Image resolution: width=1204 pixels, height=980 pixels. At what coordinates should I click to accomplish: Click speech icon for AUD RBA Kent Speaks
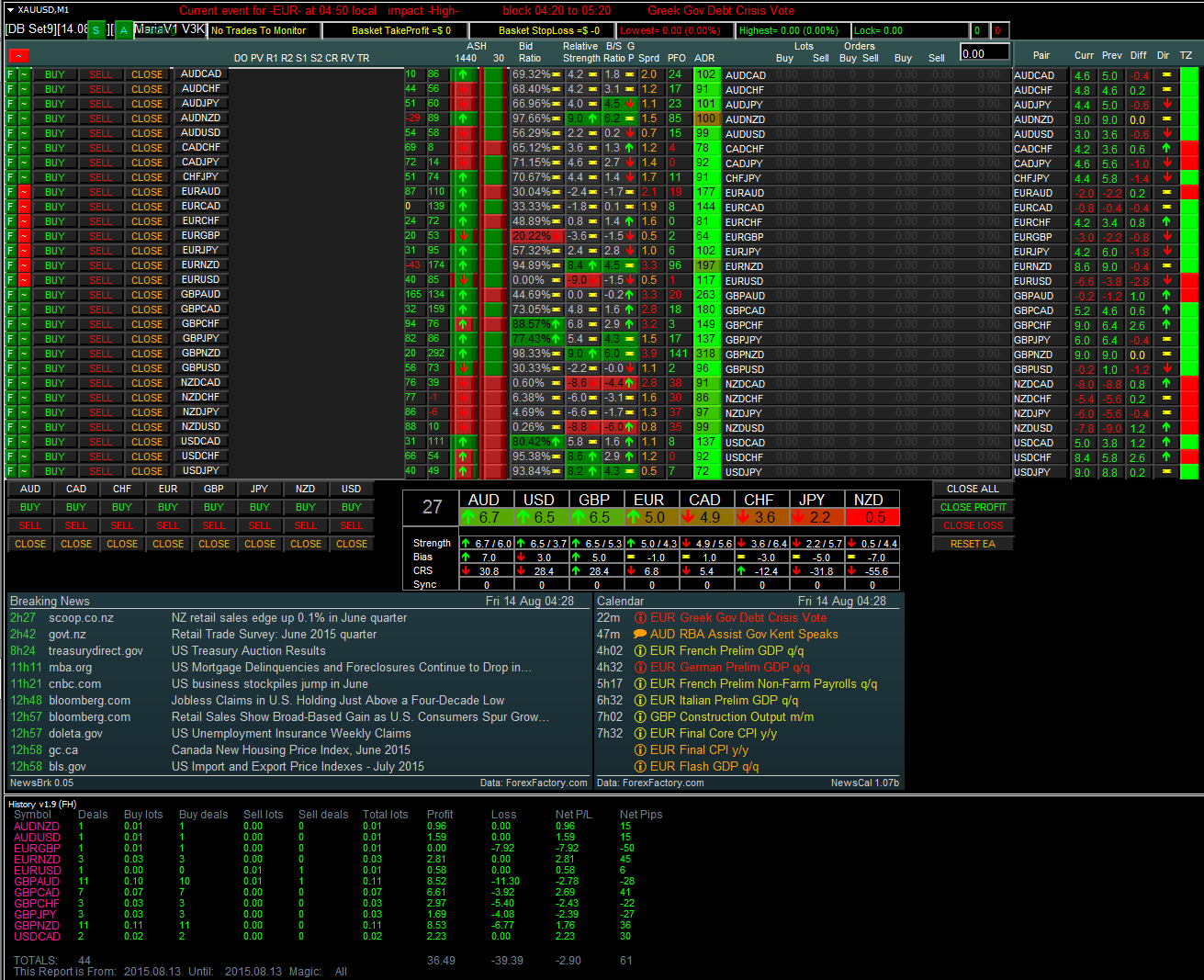(x=640, y=635)
